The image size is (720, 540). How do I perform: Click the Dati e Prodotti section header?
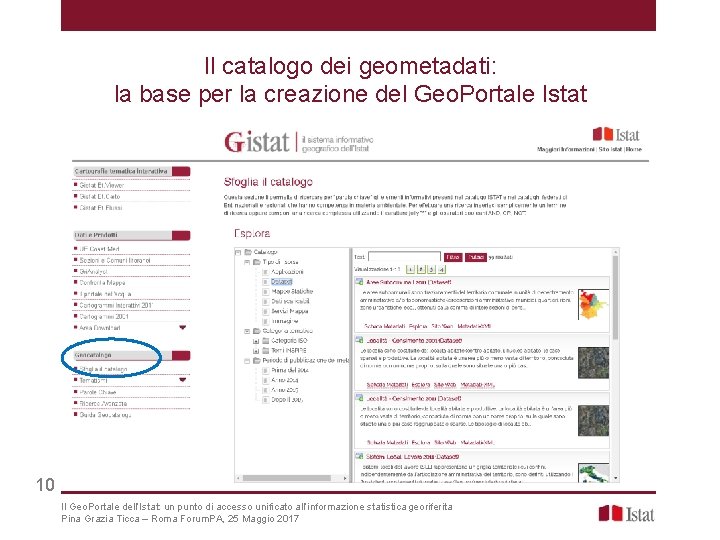click(x=131, y=235)
